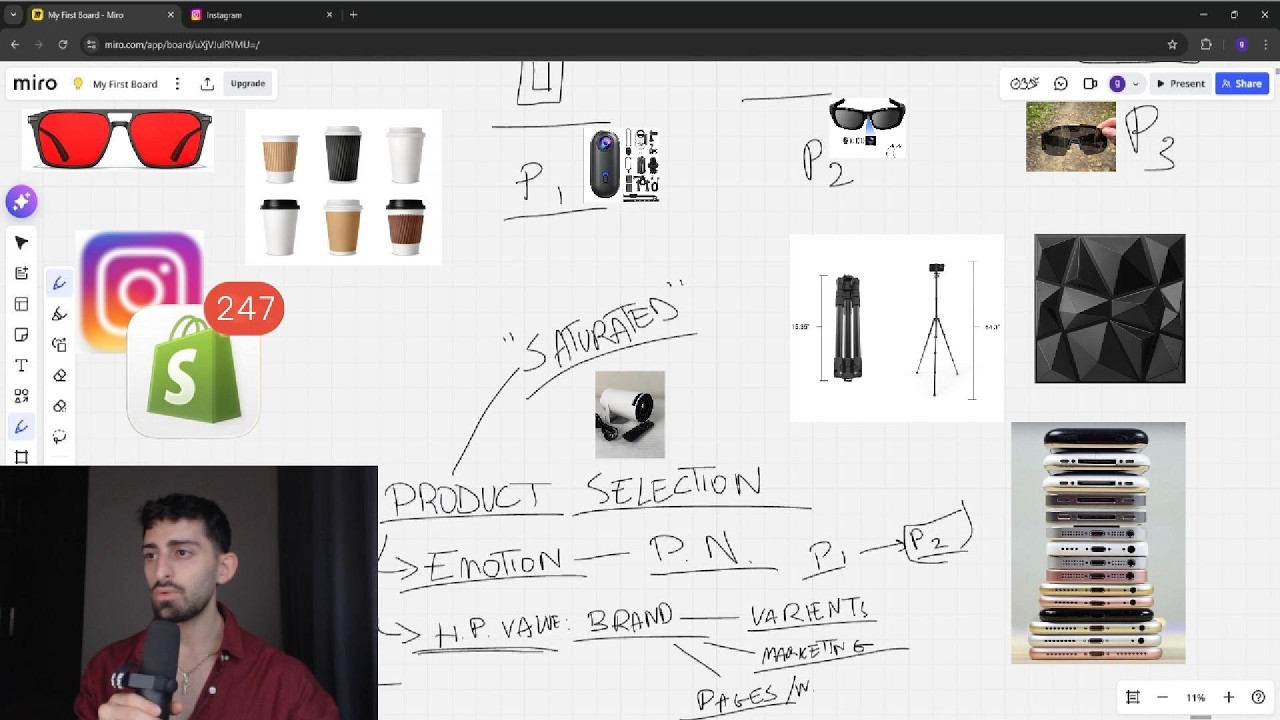Open the Miro AI sparkle assistant
Screen dimensions: 1280x720
click(x=21, y=202)
